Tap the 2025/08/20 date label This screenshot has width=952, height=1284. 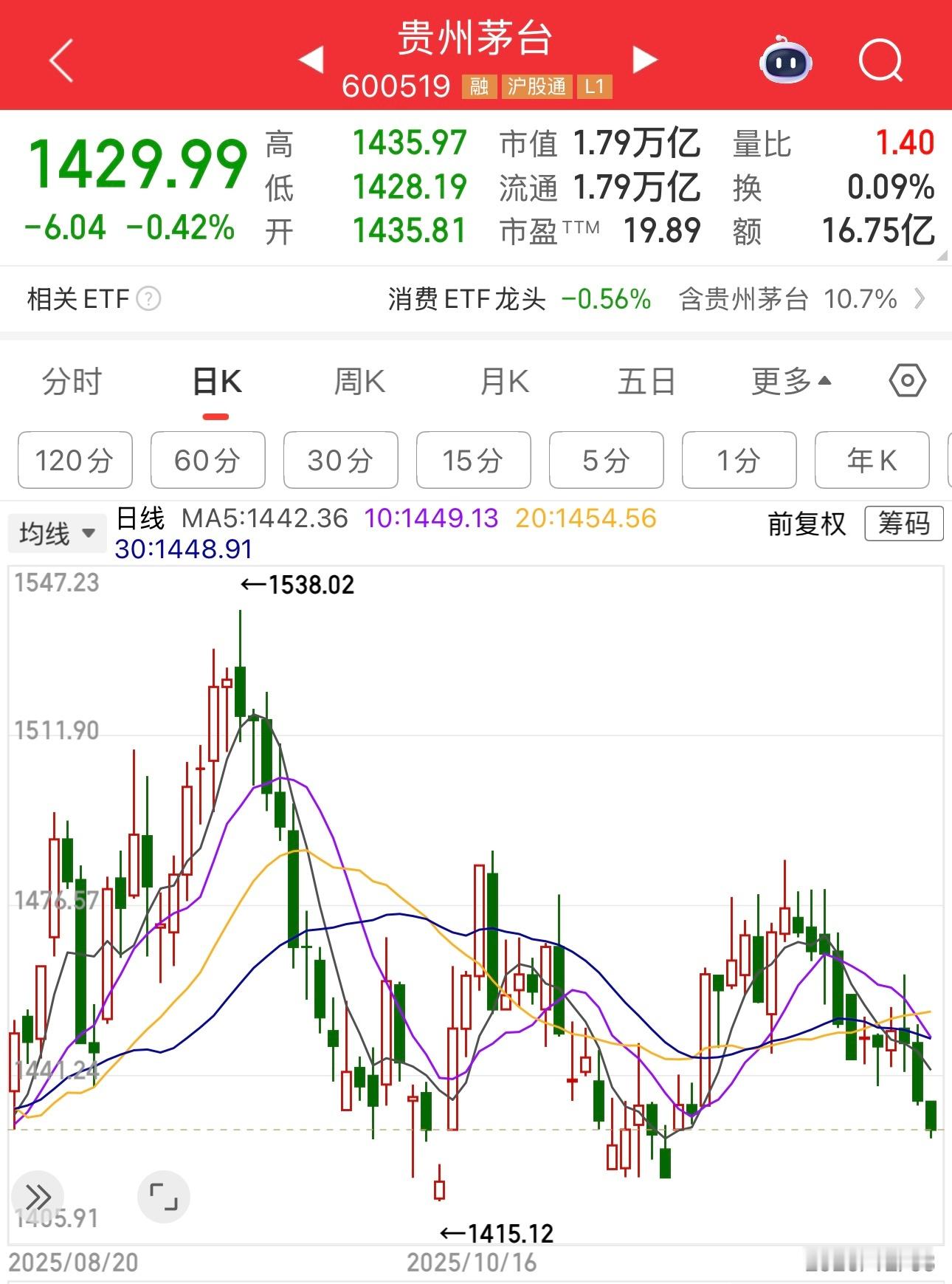point(74,1262)
